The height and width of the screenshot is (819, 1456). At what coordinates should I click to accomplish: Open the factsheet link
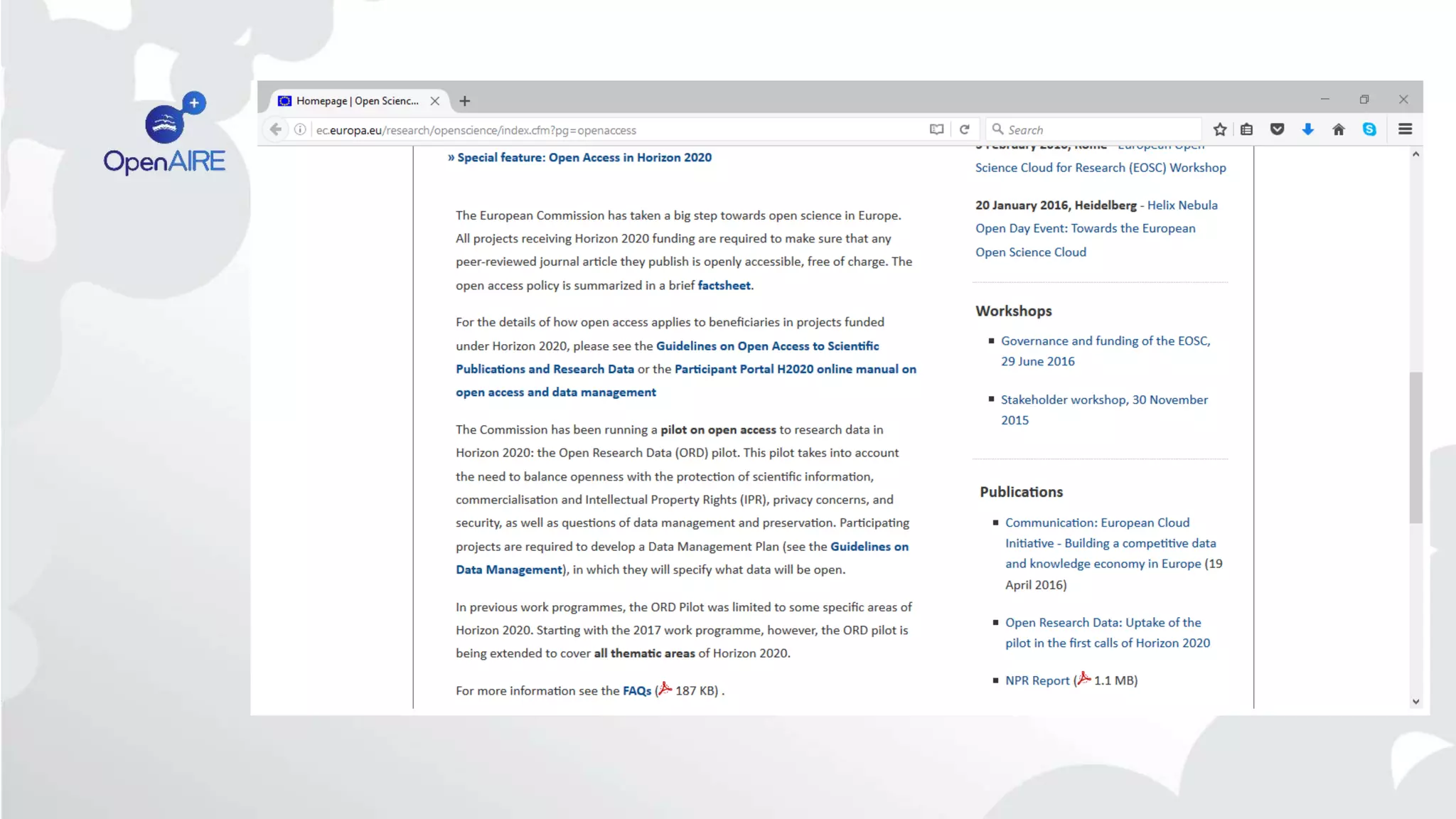(x=724, y=285)
